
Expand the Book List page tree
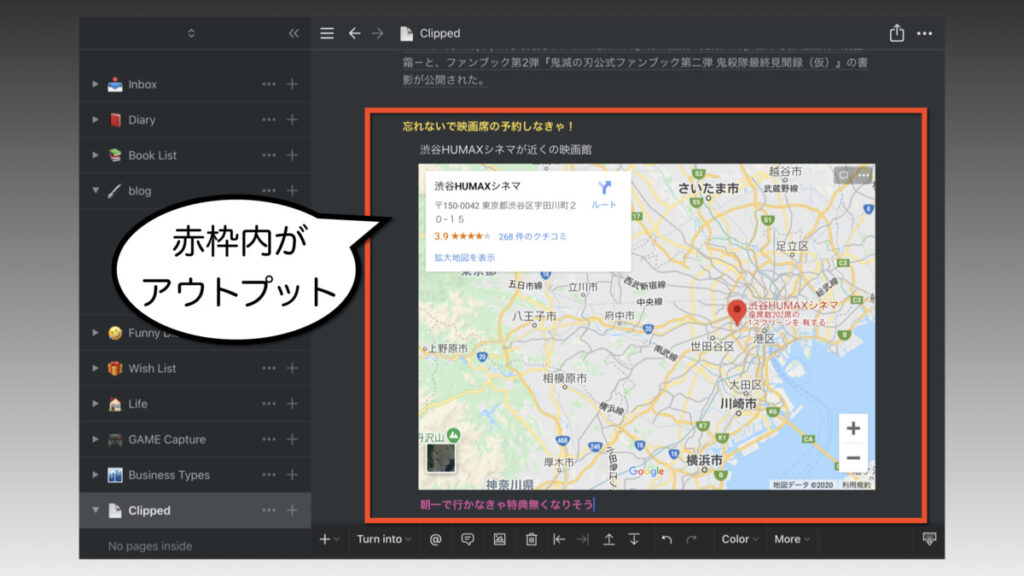[95, 155]
